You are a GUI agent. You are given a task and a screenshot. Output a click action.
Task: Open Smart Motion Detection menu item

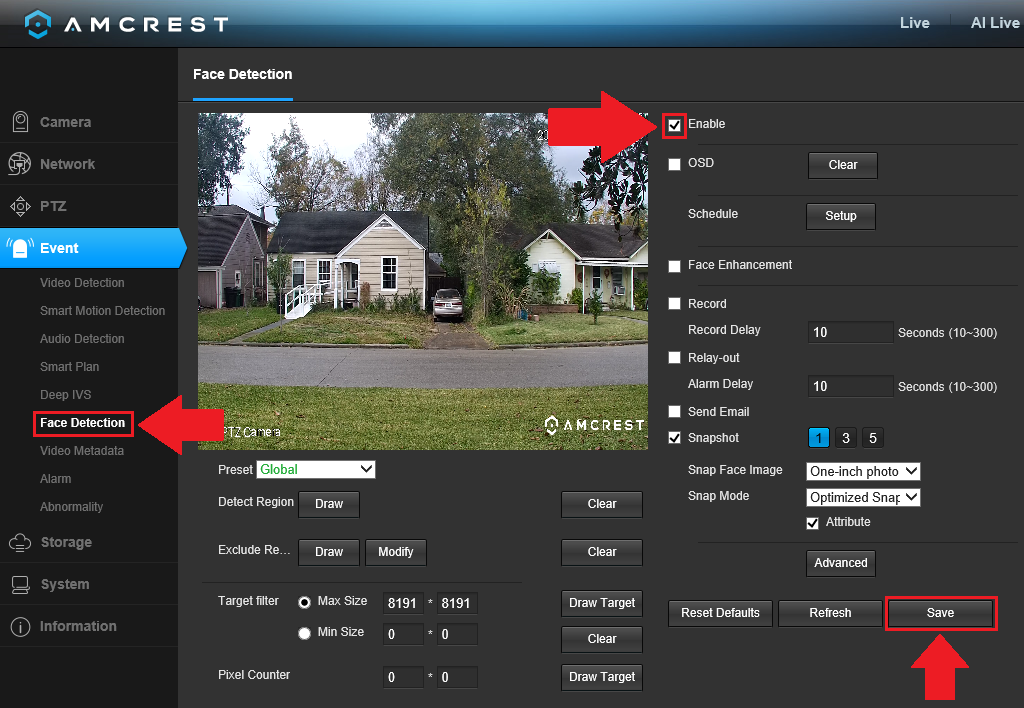[x=102, y=311]
